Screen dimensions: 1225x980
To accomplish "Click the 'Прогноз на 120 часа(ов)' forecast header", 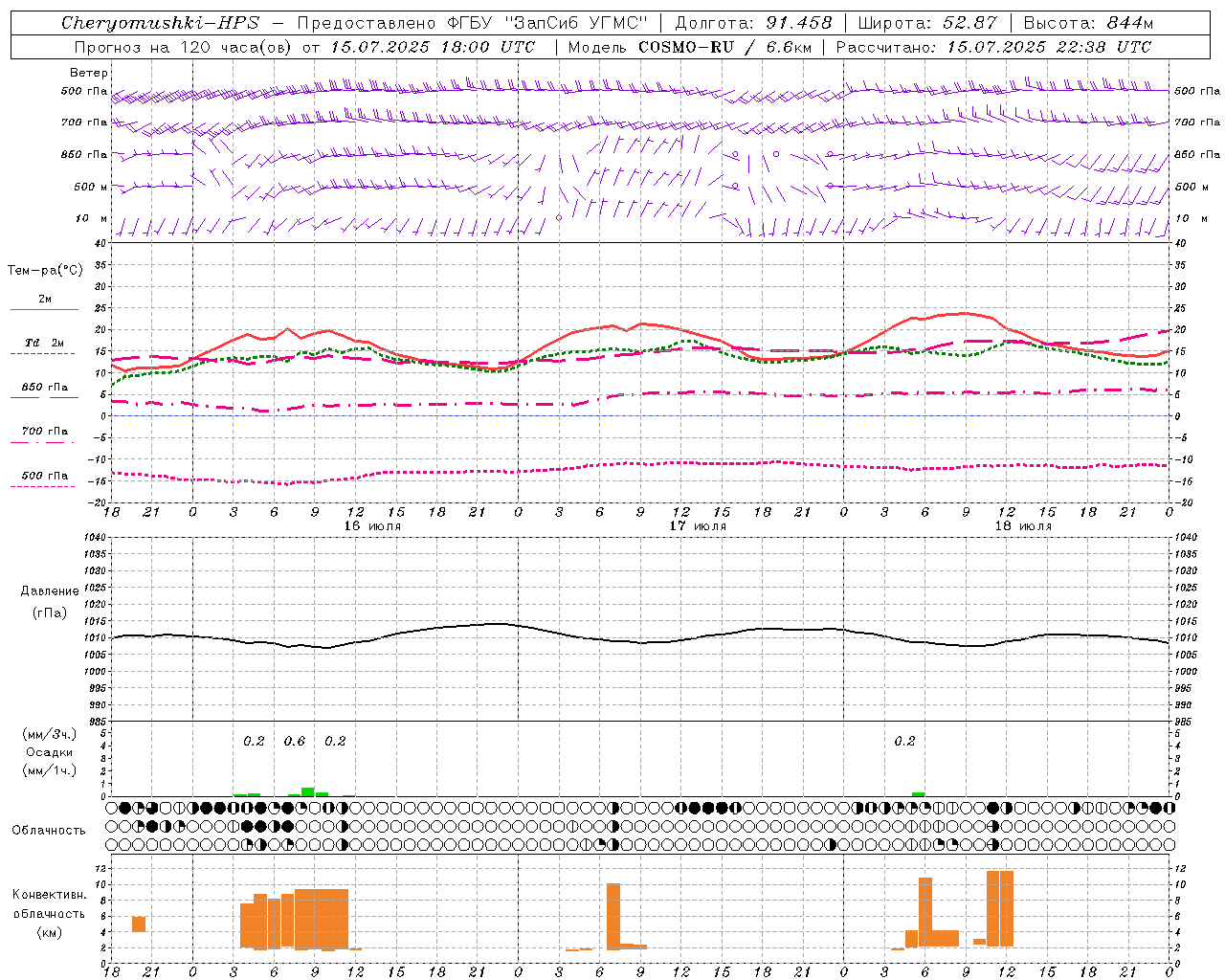I will coord(184,47).
